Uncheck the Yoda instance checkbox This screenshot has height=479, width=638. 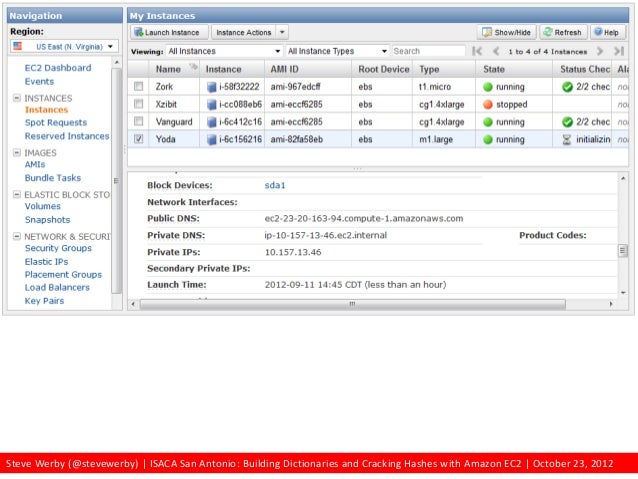(139, 139)
